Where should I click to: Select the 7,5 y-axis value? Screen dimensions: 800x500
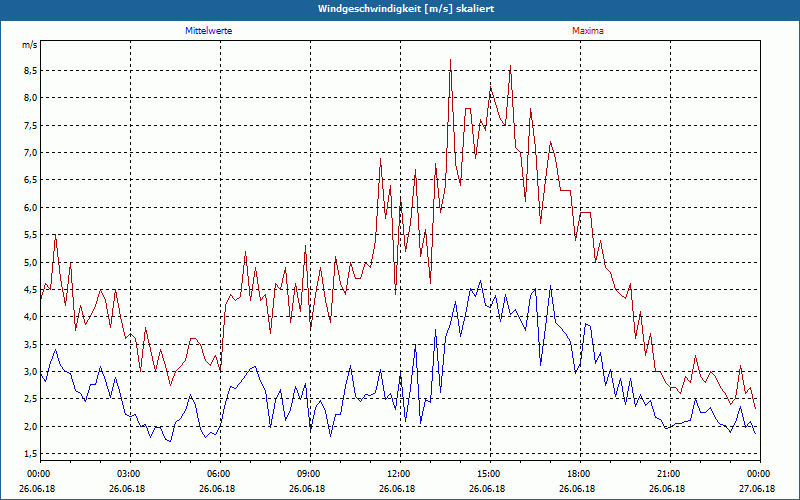pos(30,125)
